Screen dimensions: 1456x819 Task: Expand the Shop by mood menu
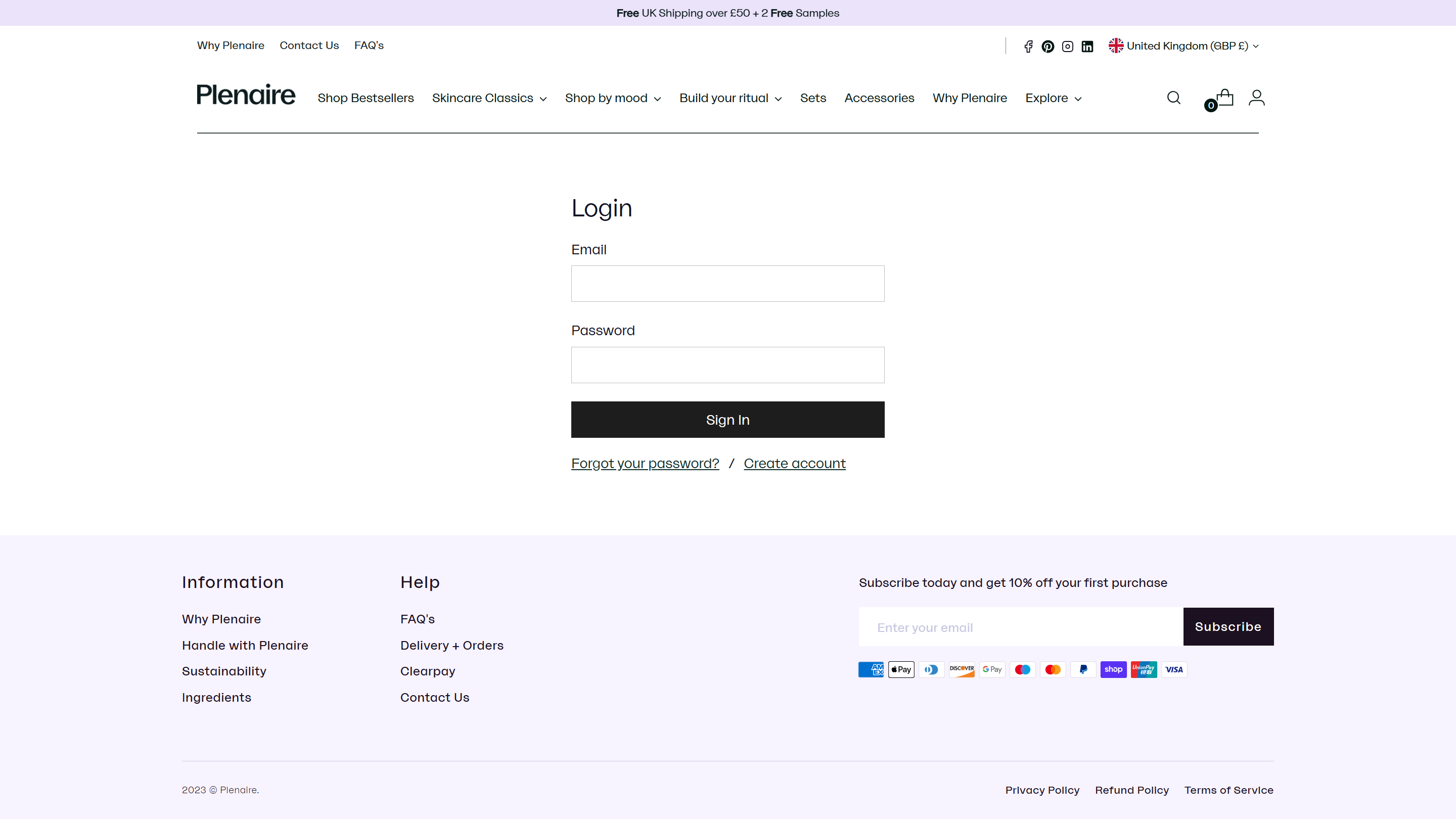tap(613, 98)
